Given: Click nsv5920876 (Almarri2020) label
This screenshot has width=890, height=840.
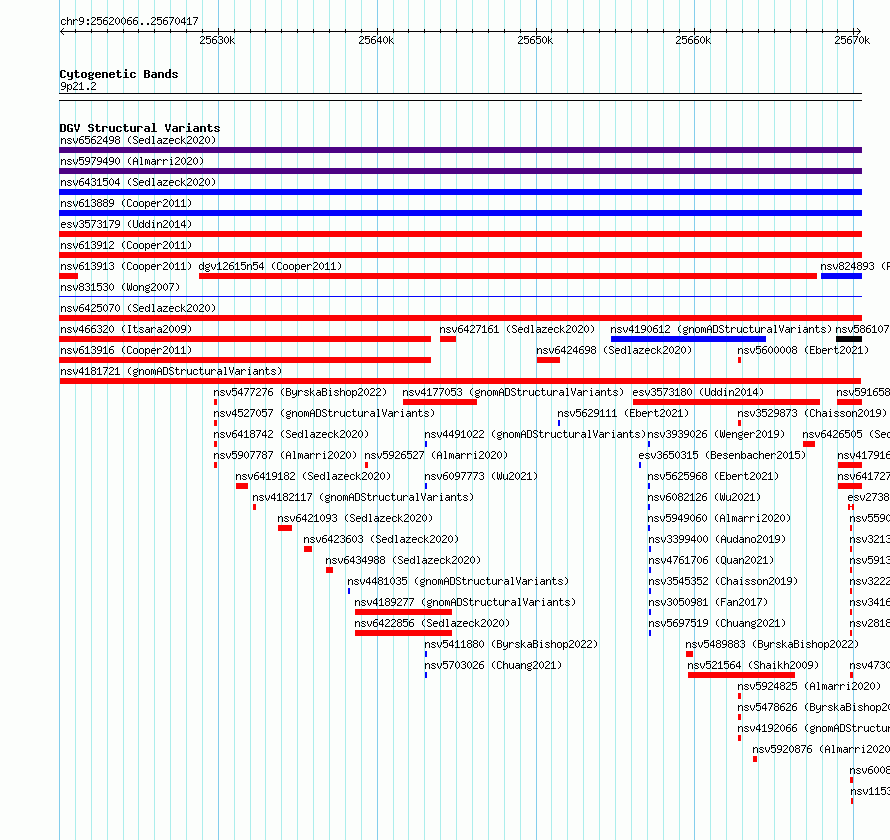Looking at the screenshot, I should point(821,749).
